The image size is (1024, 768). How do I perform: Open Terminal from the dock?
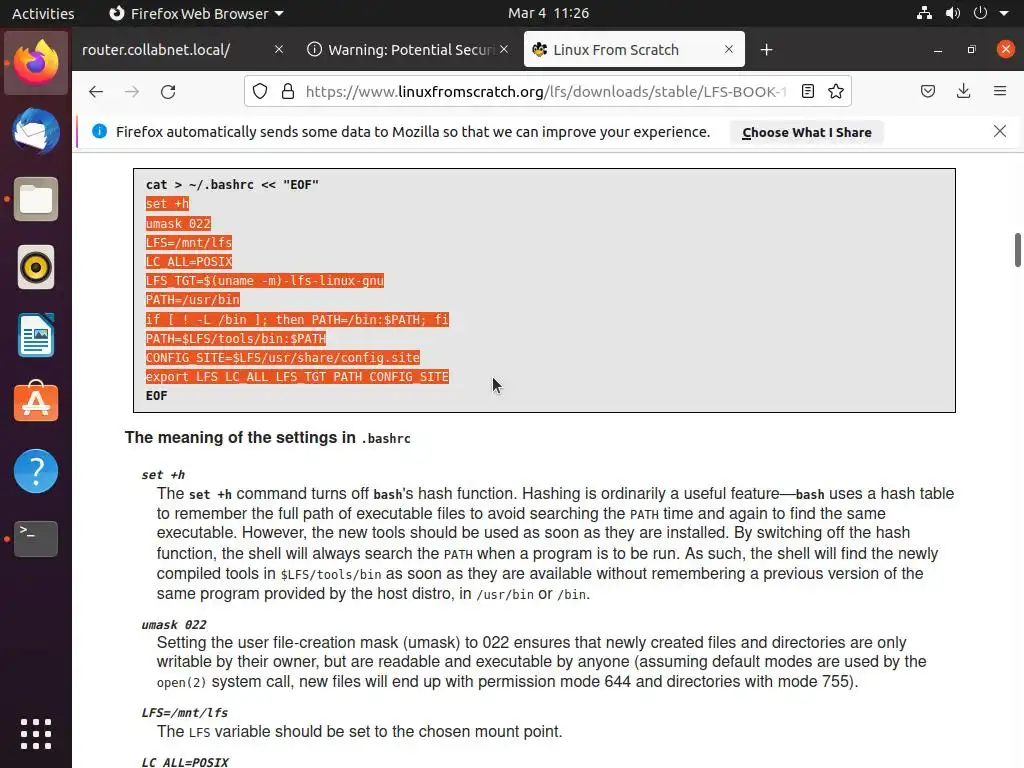(x=36, y=539)
